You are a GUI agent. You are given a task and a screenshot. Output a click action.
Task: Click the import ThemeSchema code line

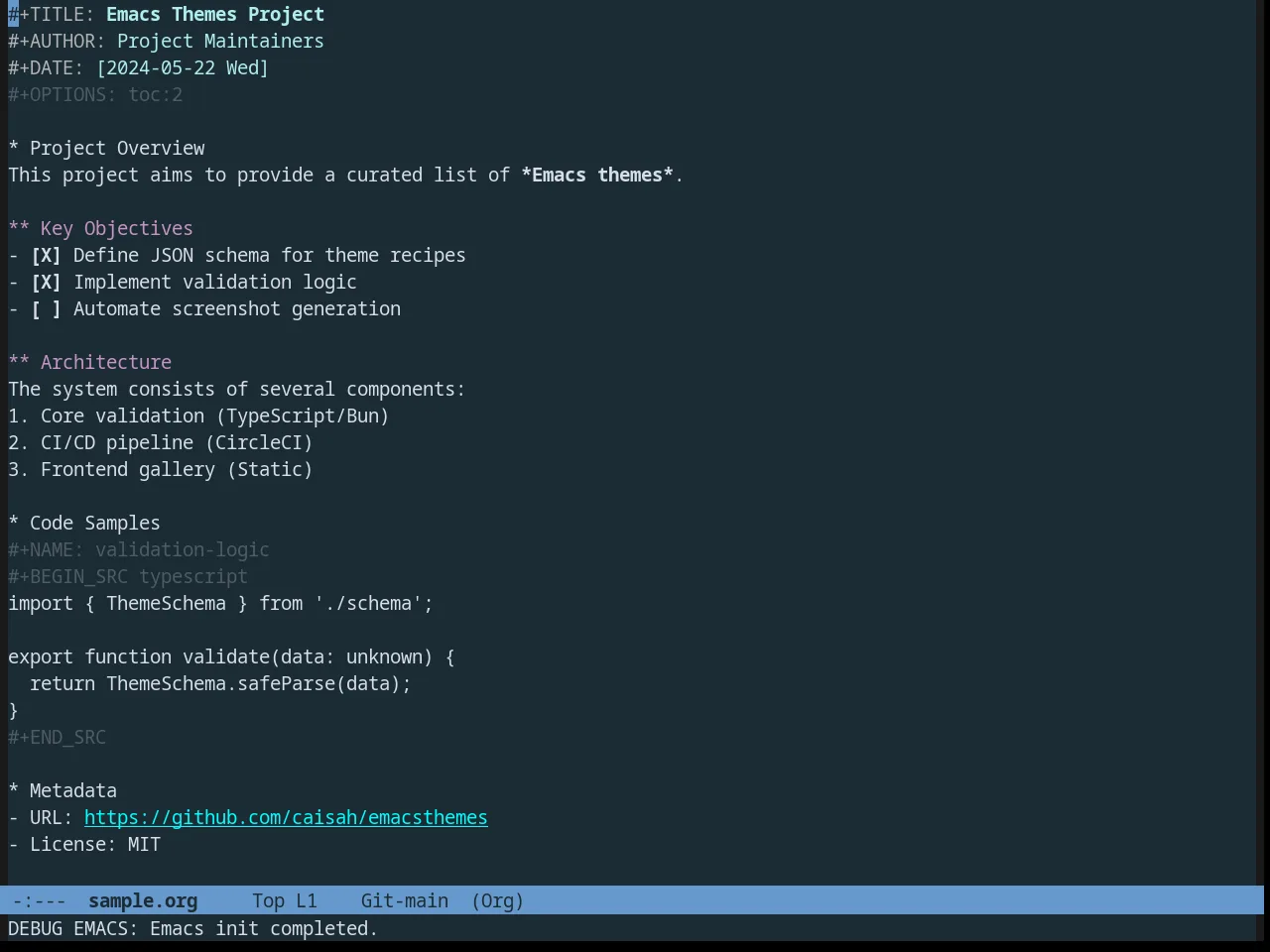(220, 603)
